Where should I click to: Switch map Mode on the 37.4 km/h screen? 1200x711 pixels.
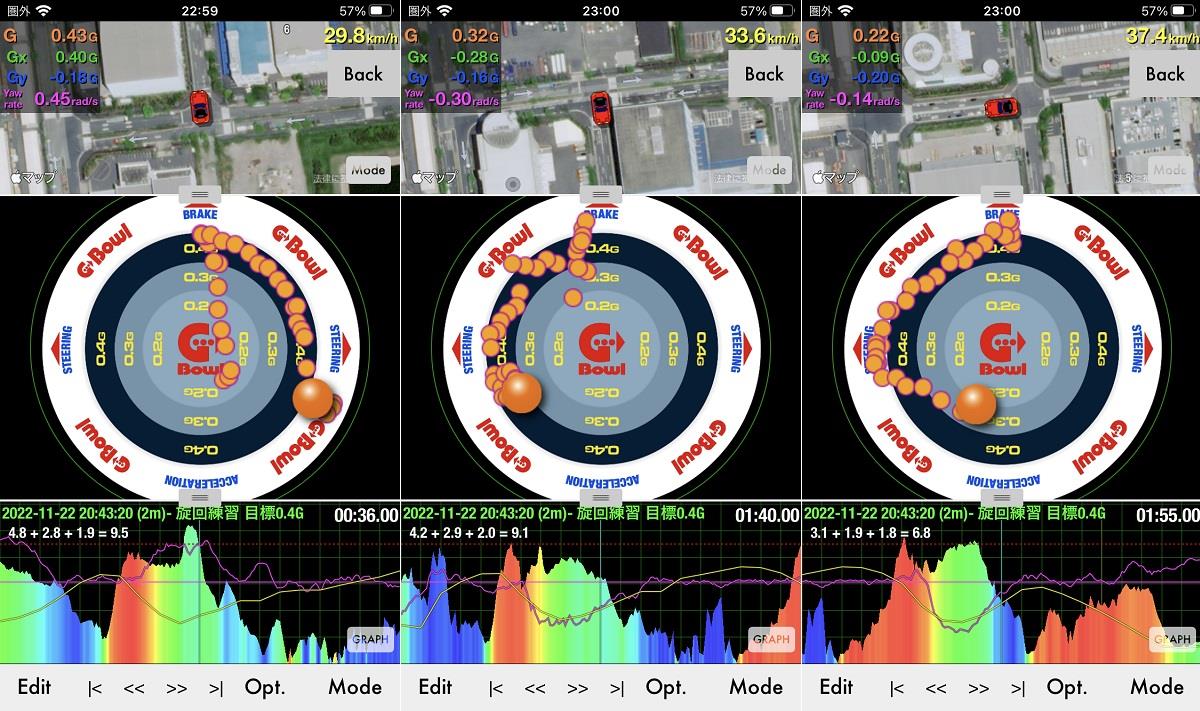1170,170
